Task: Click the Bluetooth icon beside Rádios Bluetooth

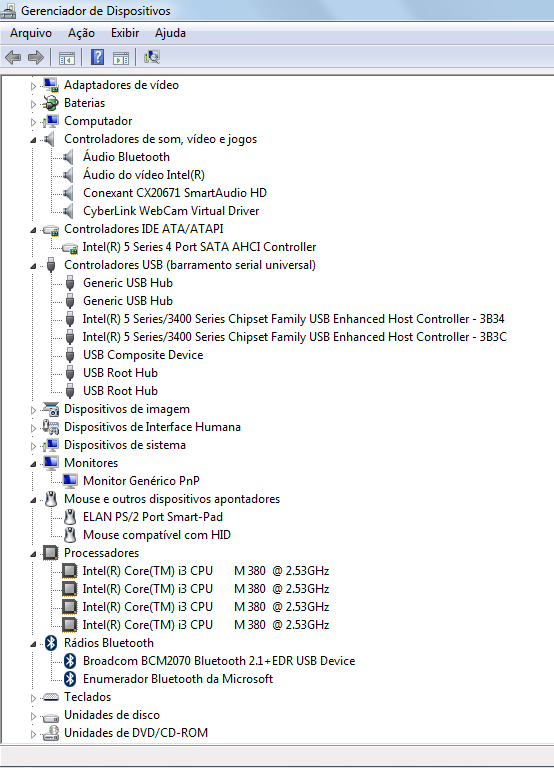Action: point(51,643)
